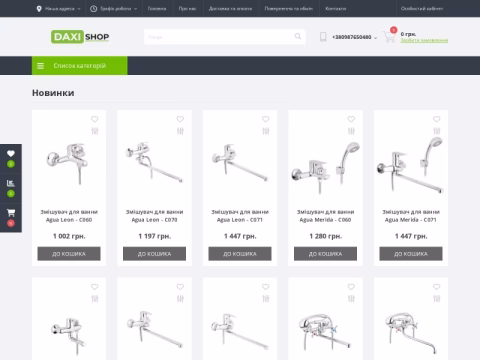Add Aqua Leon C060 to wishlist heart
Viewport: 480px width, 360px height.
(x=95, y=119)
